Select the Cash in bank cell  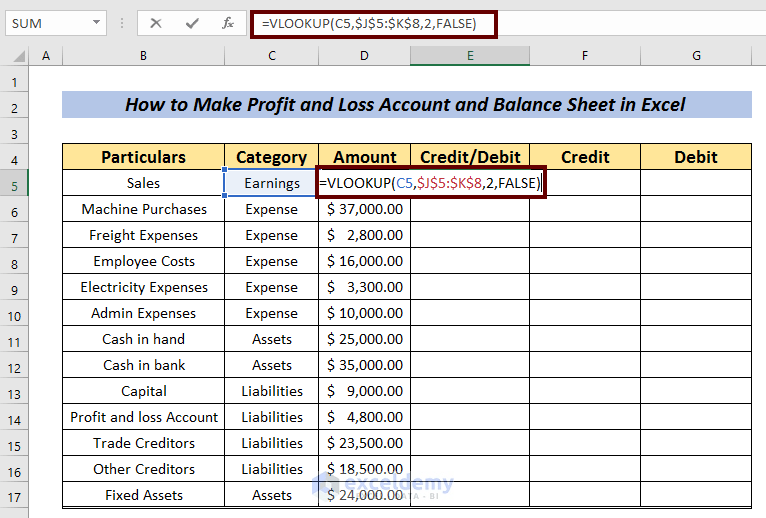point(144,365)
